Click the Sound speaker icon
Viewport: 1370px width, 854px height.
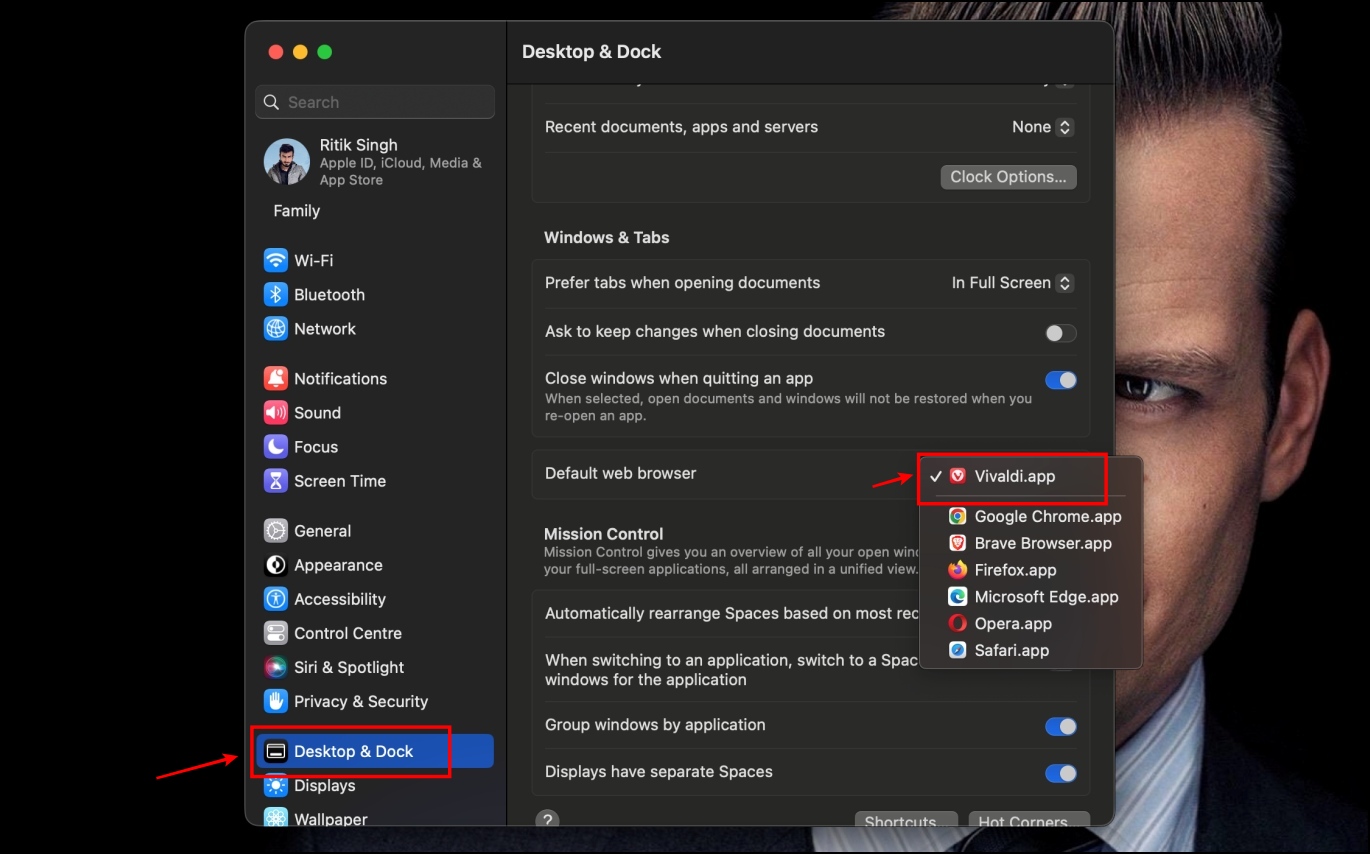coord(276,413)
